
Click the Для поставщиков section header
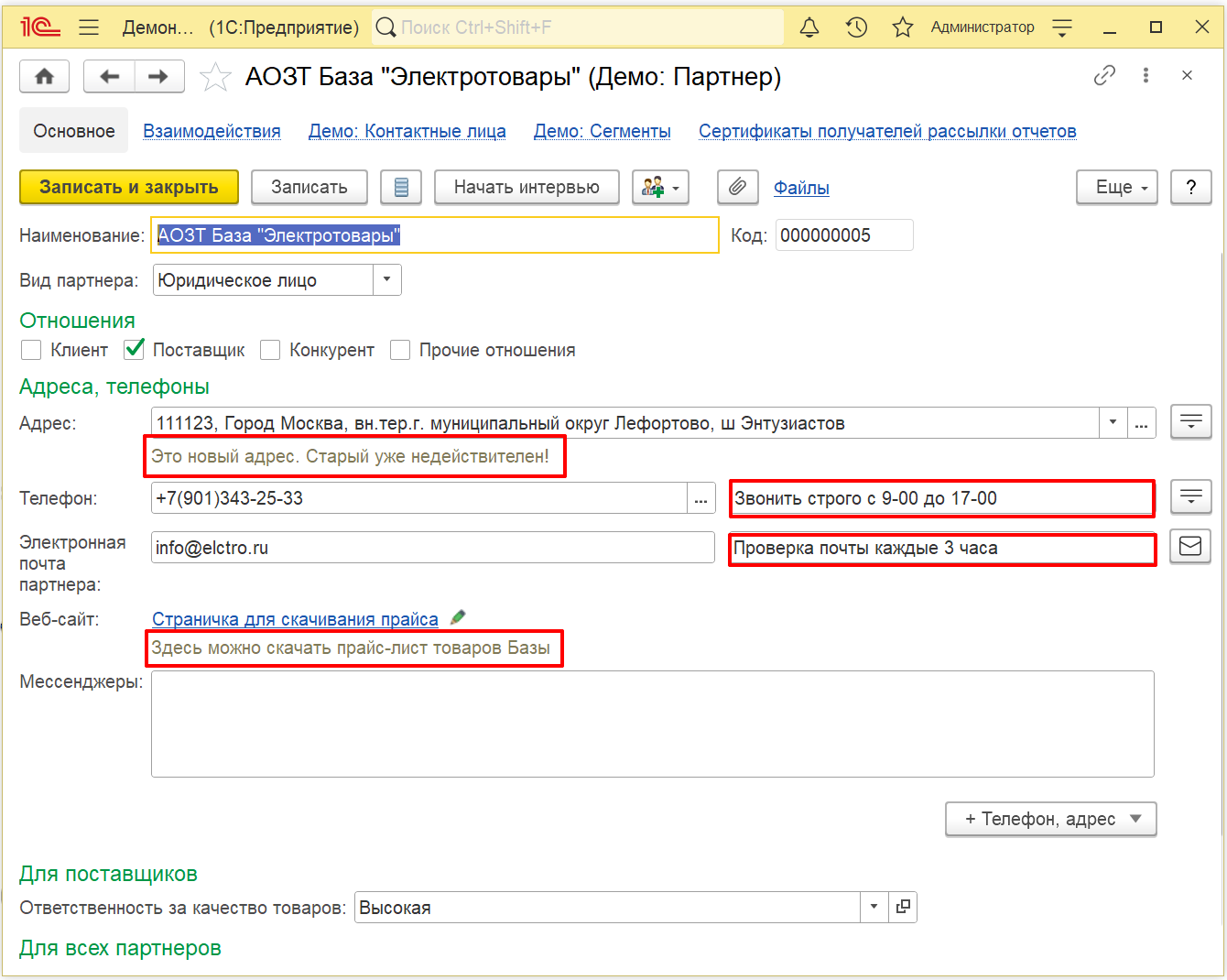108,874
